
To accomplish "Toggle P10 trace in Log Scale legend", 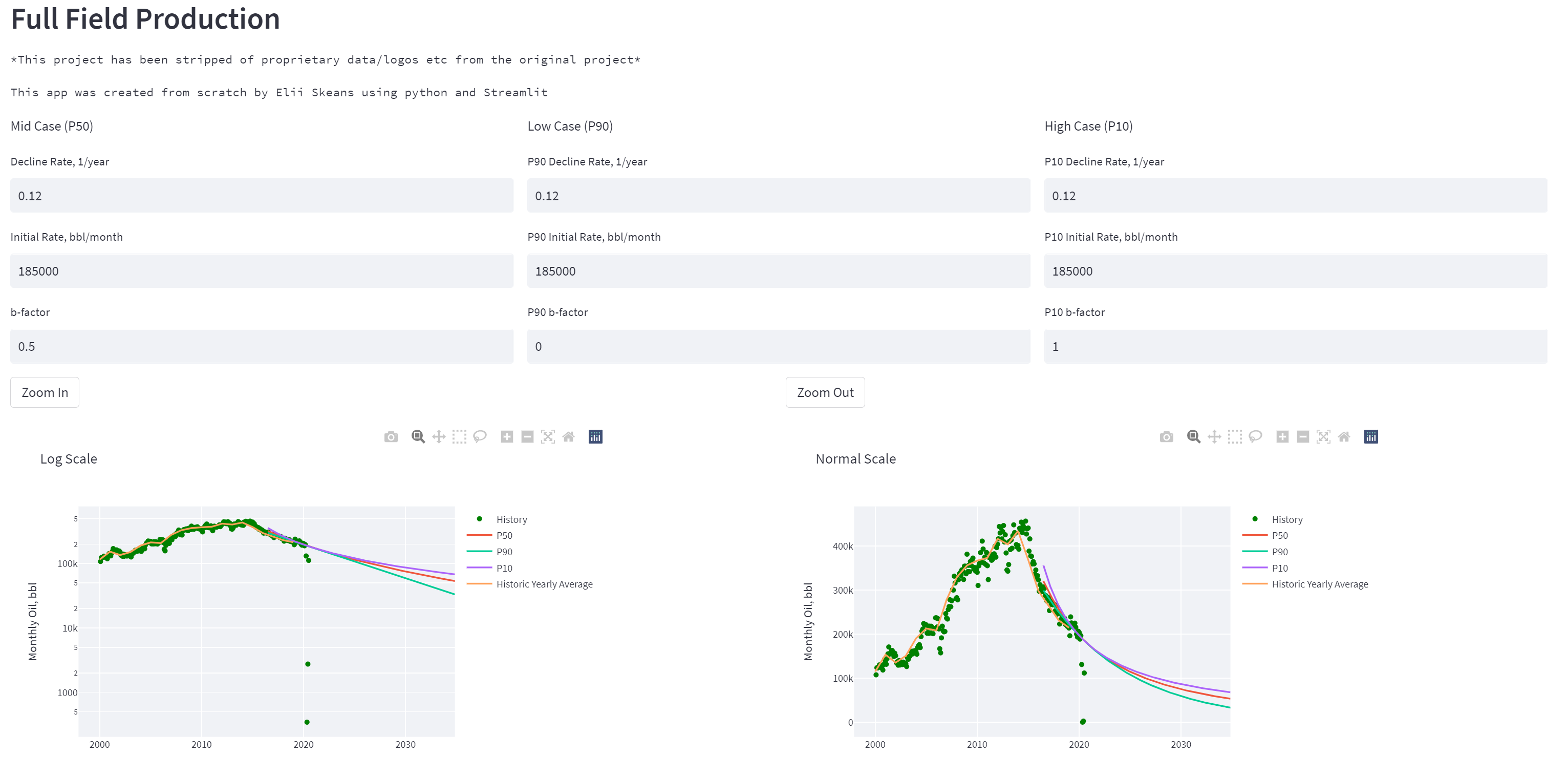I will tap(504, 568).
